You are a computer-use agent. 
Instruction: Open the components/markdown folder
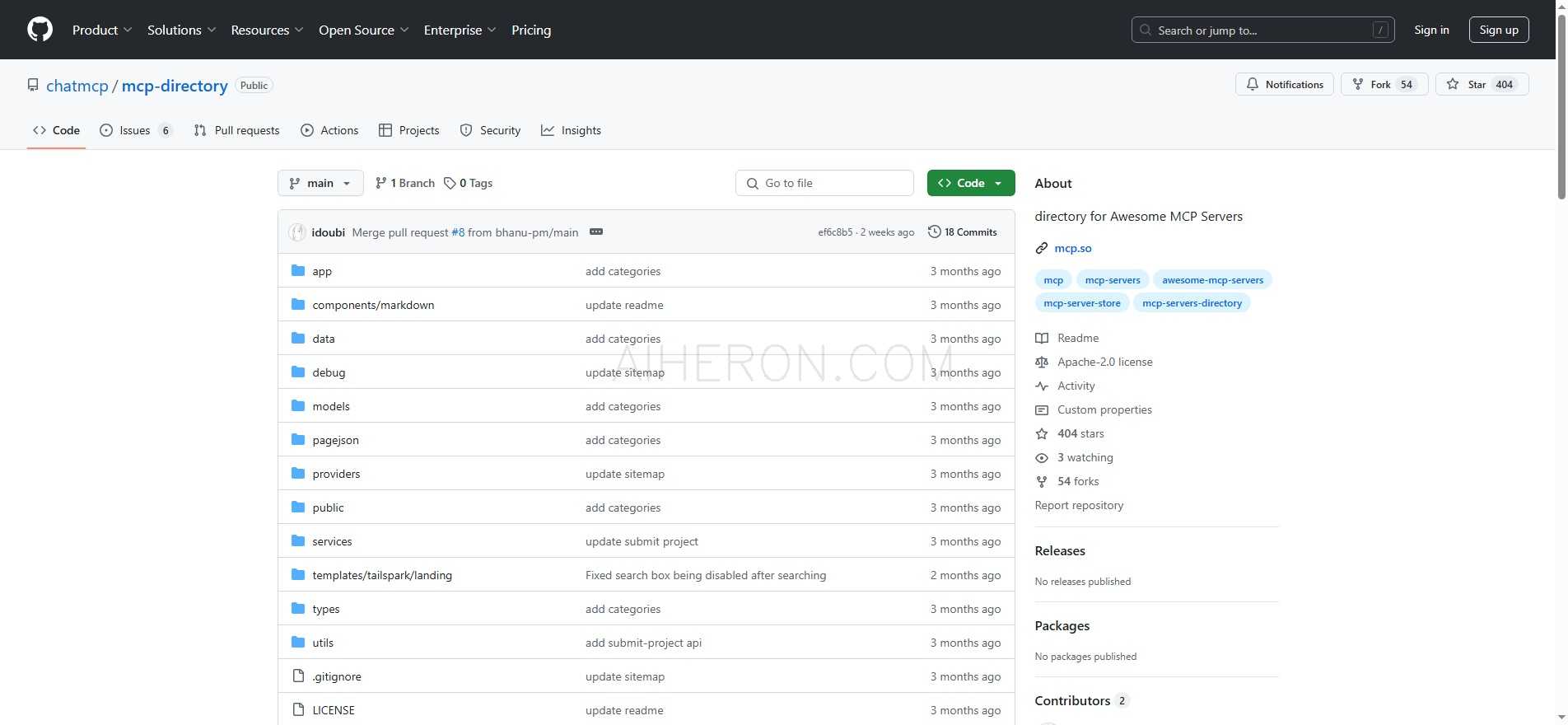point(373,305)
